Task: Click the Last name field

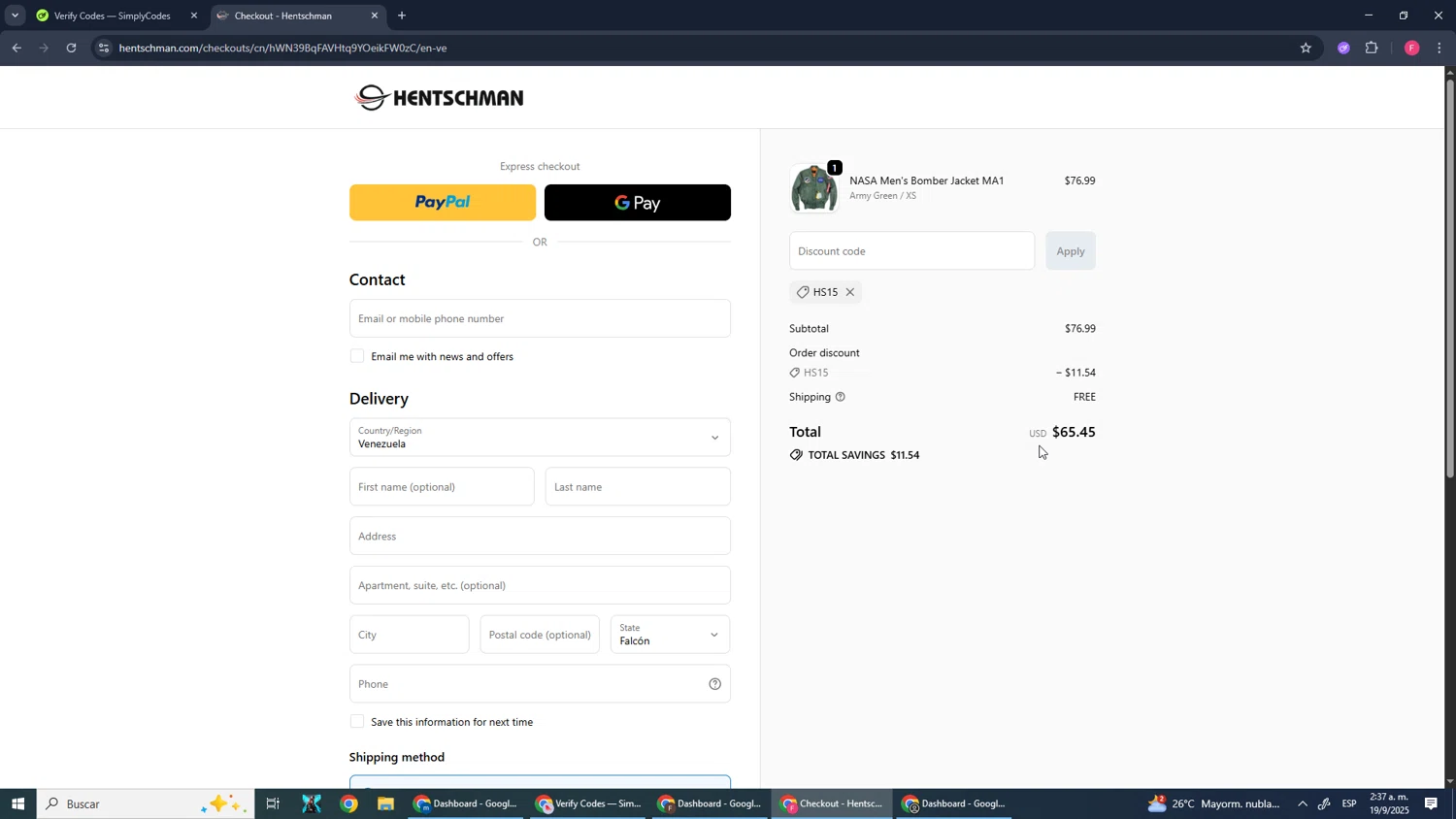Action: [638, 486]
